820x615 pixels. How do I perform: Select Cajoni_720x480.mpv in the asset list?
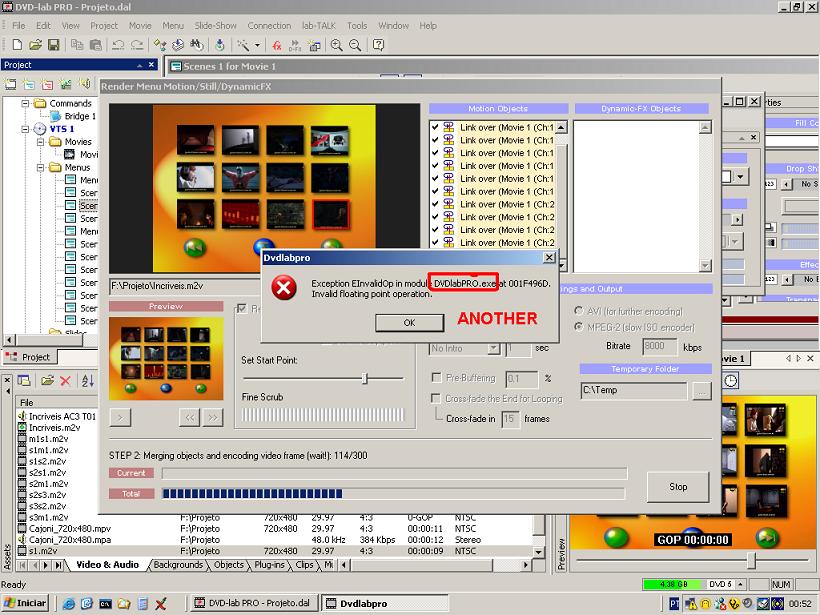(70, 529)
